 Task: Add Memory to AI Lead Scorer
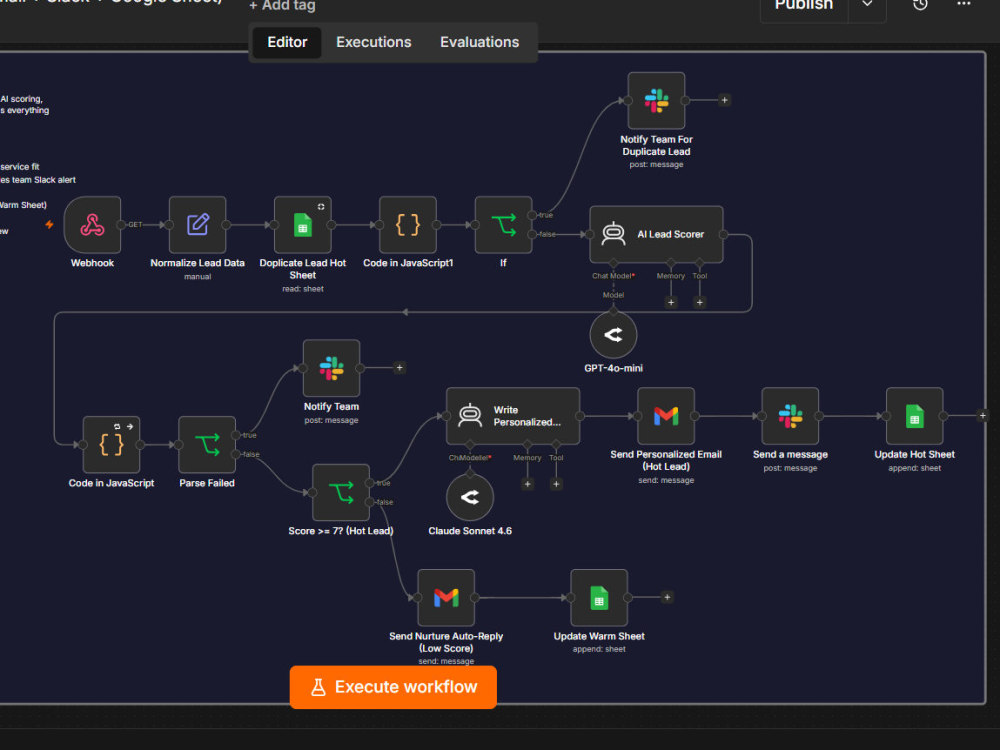coord(671,302)
